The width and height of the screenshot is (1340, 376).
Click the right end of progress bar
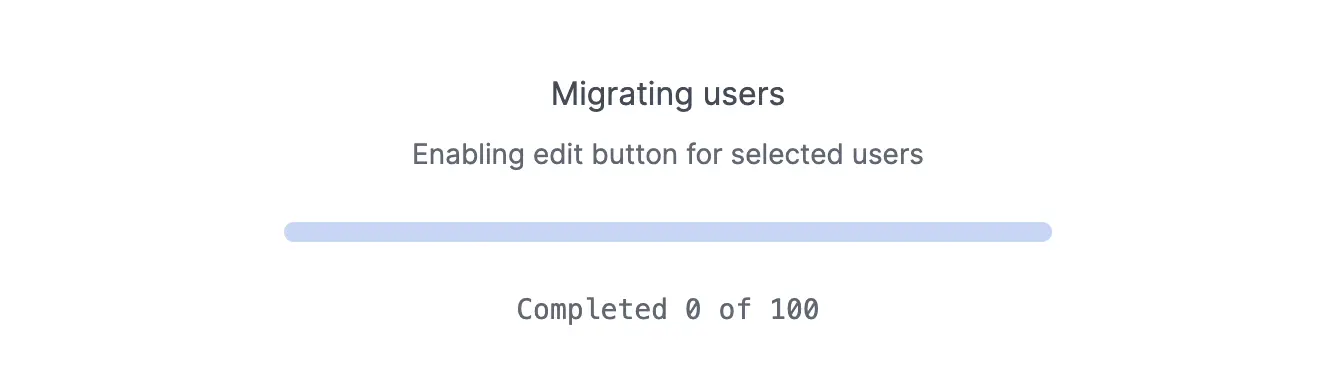click(x=1046, y=232)
